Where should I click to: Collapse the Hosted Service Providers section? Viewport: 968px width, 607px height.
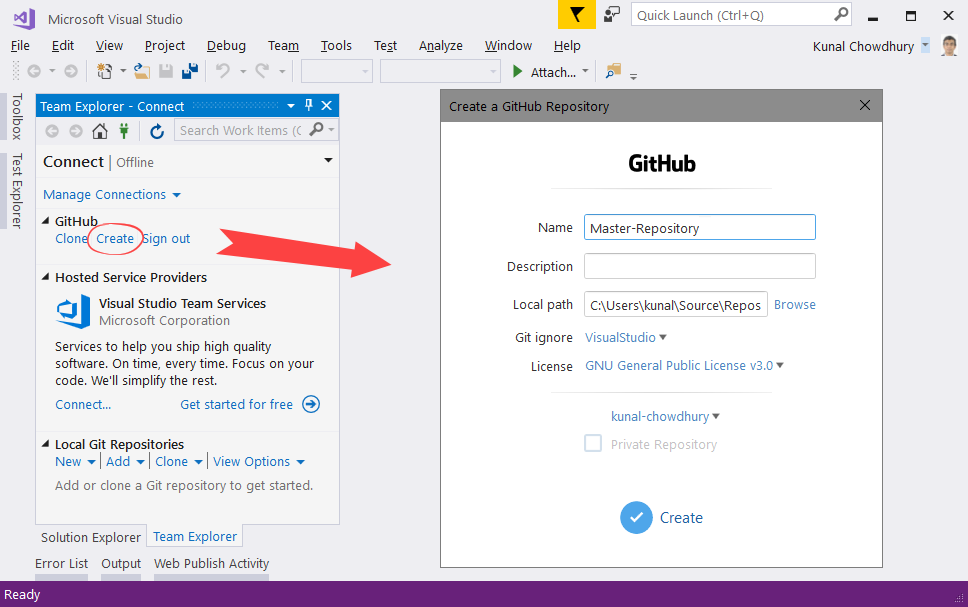[45, 277]
